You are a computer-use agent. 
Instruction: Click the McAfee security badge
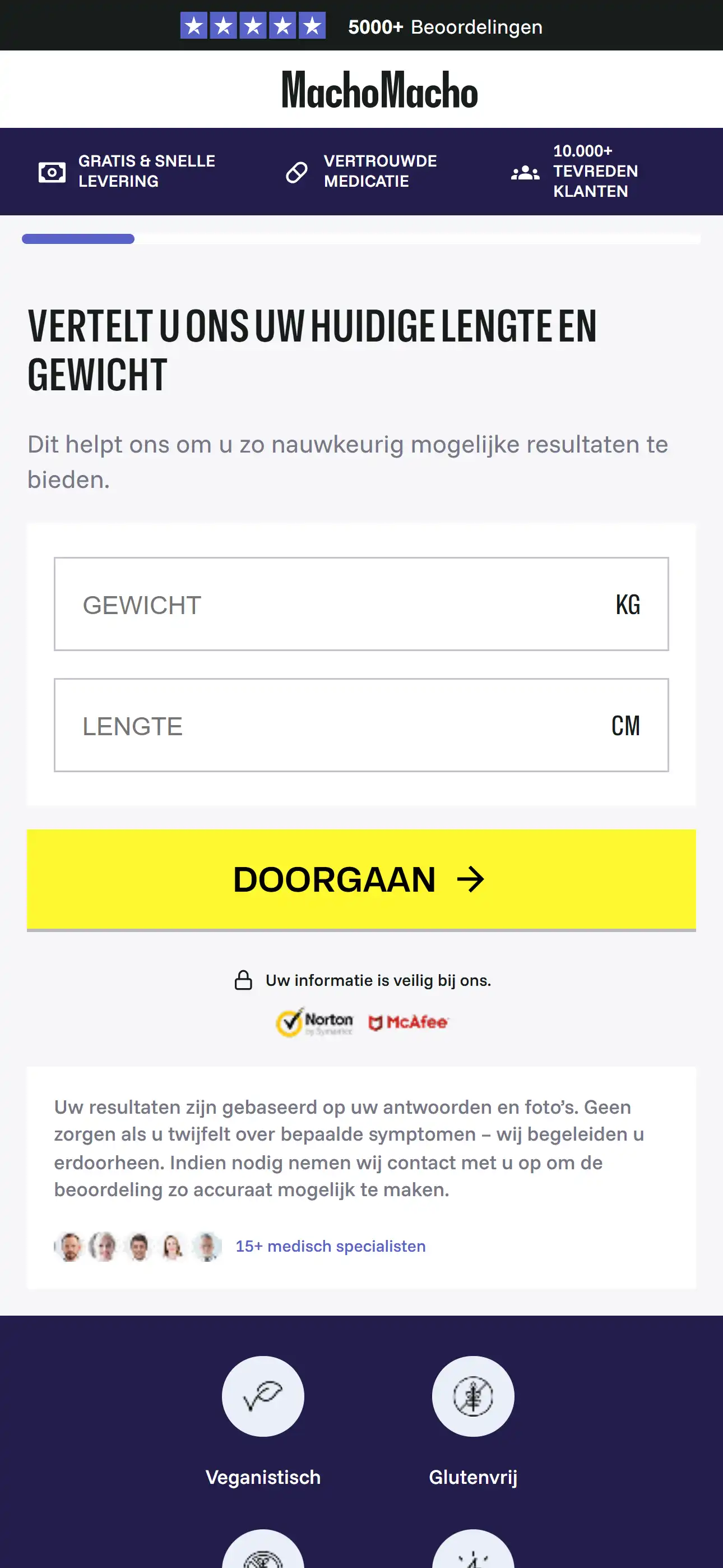click(x=409, y=1022)
